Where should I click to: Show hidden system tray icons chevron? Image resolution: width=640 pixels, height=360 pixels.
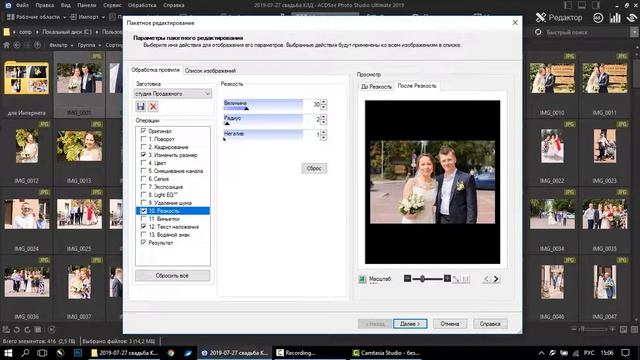[x=542, y=353]
